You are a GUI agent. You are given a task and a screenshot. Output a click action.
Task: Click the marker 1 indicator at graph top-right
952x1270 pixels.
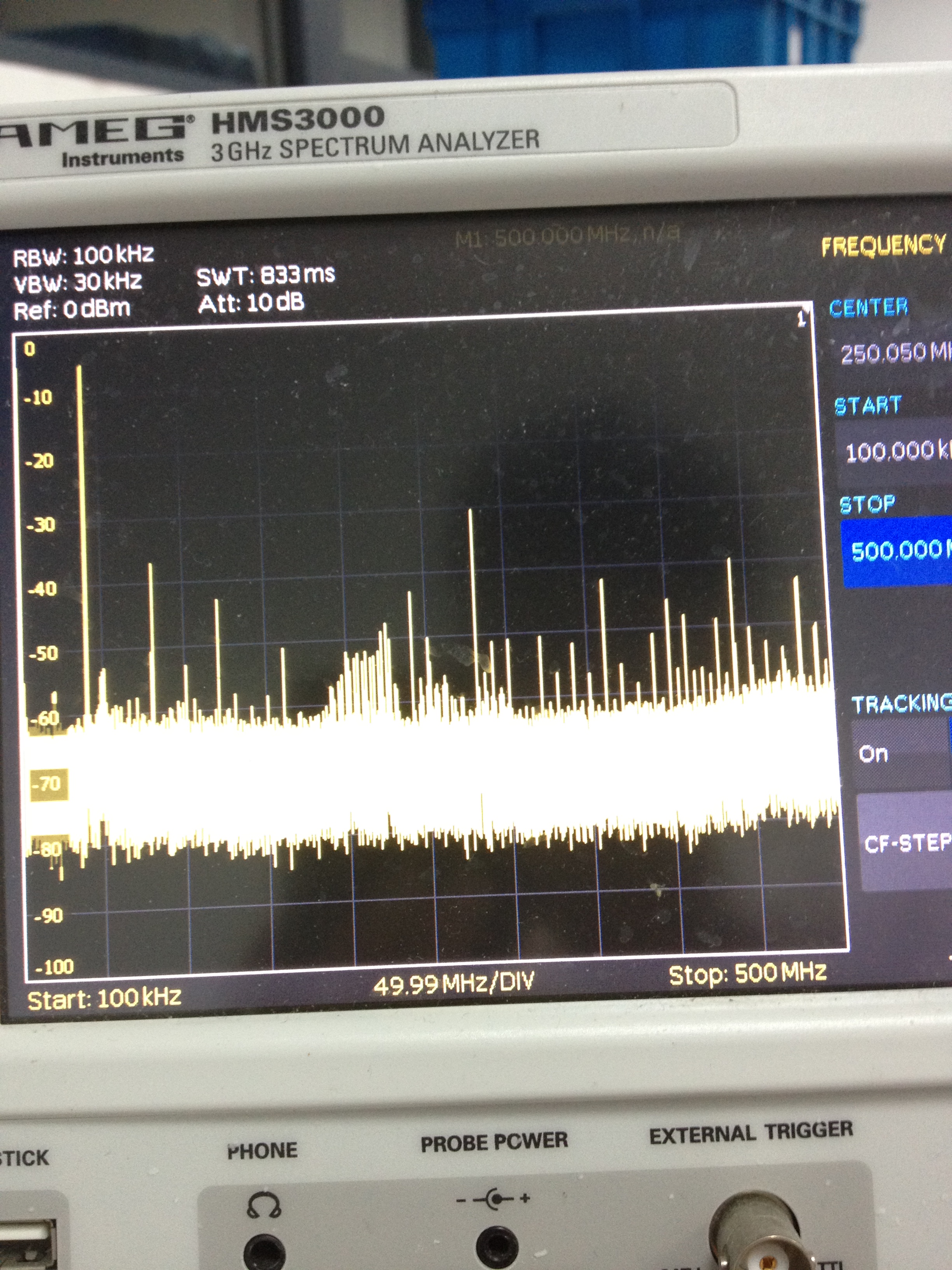tap(801, 318)
